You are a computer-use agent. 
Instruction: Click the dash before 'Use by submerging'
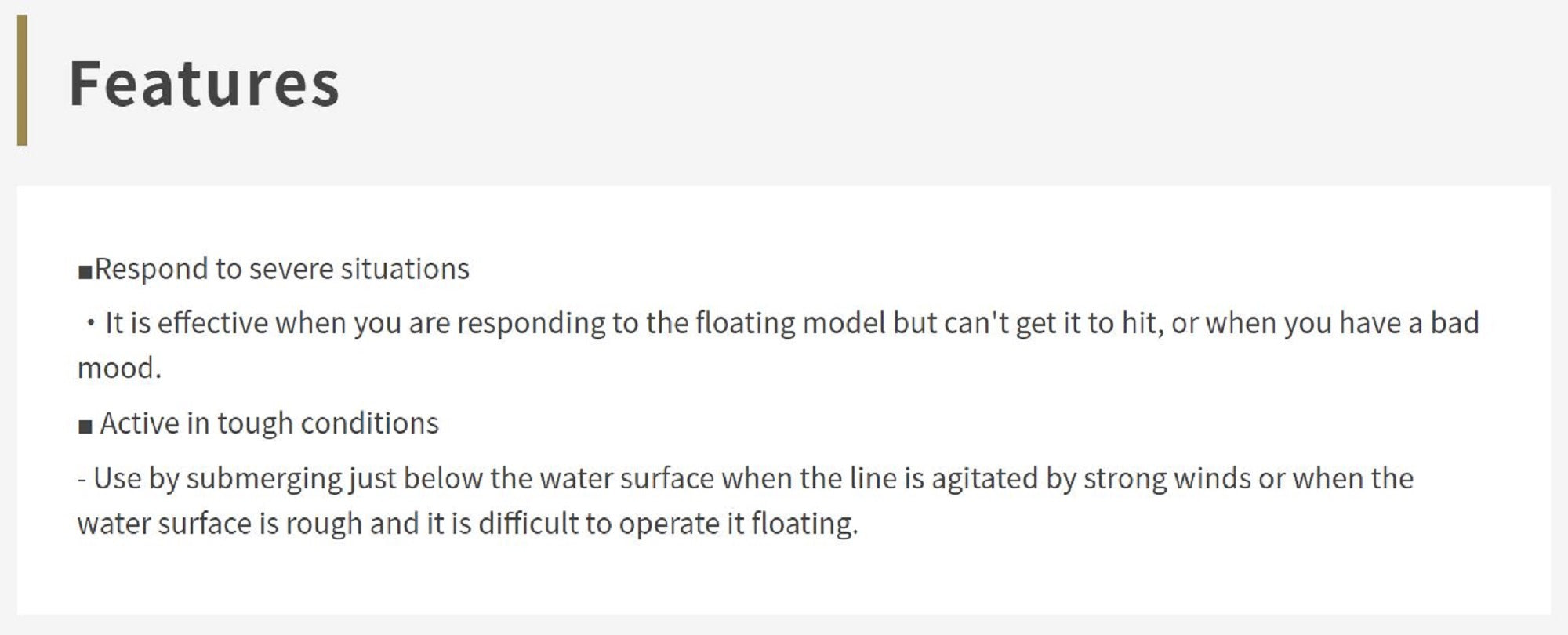coord(82,478)
